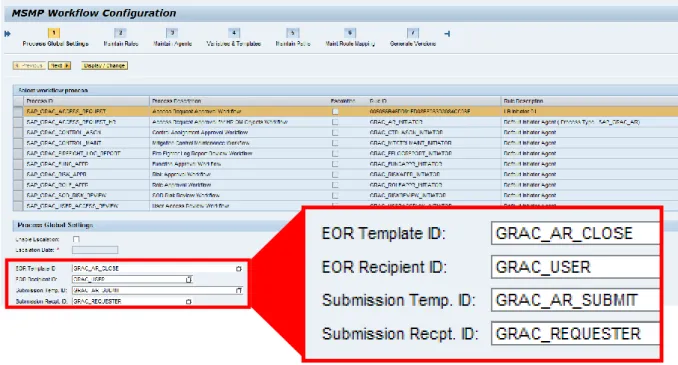
Task: Select row marker for SAP_GRAC_FIREFIGHT_LOG_REPORT
Action: [x=18, y=154]
